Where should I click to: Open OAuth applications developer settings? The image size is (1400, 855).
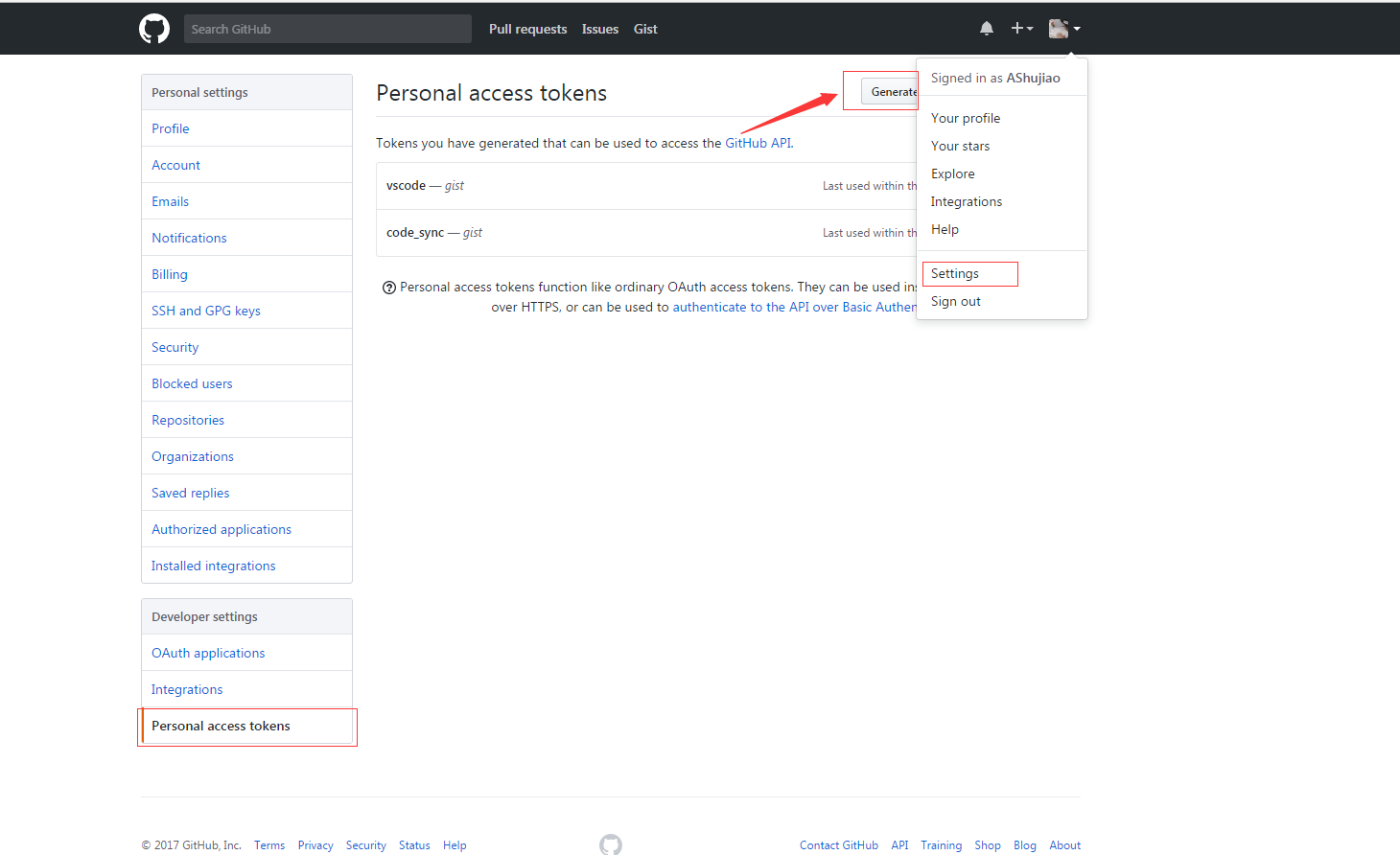click(208, 653)
